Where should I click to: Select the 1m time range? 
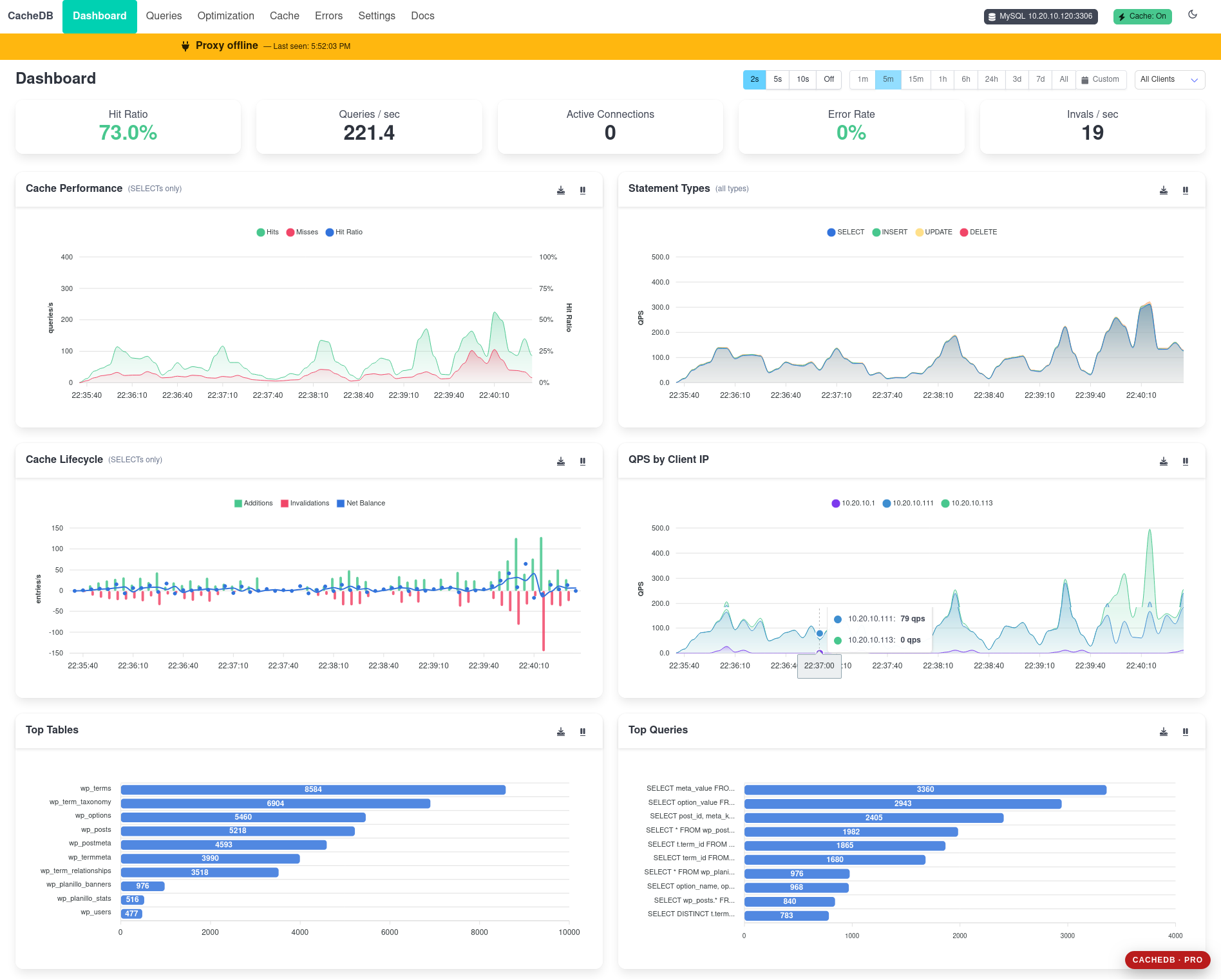863,79
